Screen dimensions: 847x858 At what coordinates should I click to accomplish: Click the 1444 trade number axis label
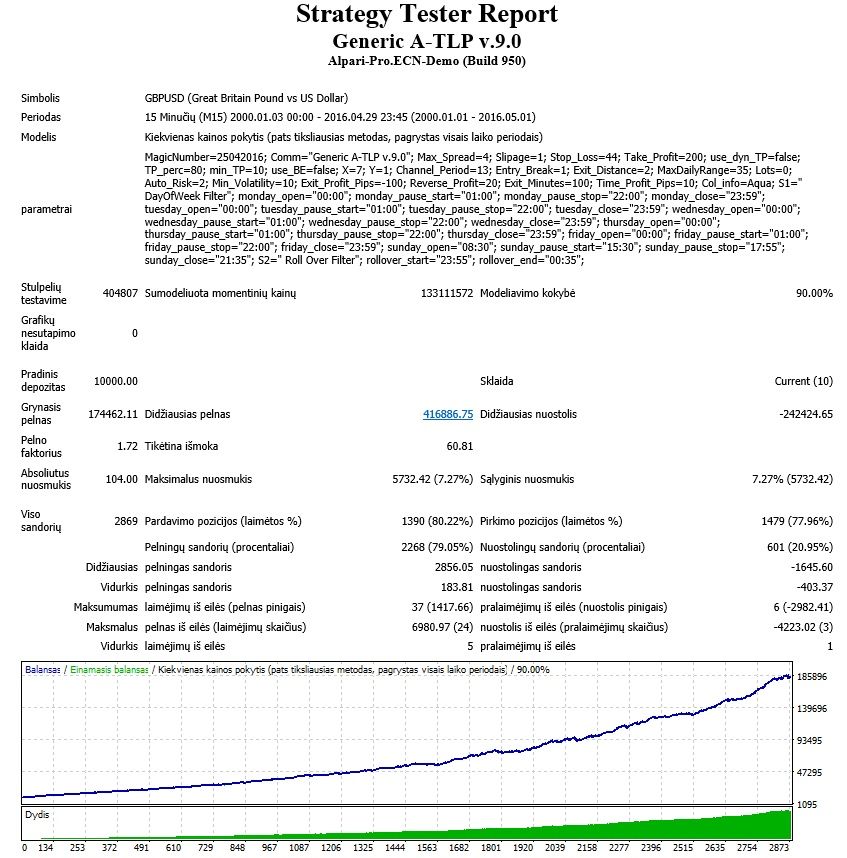point(395,848)
